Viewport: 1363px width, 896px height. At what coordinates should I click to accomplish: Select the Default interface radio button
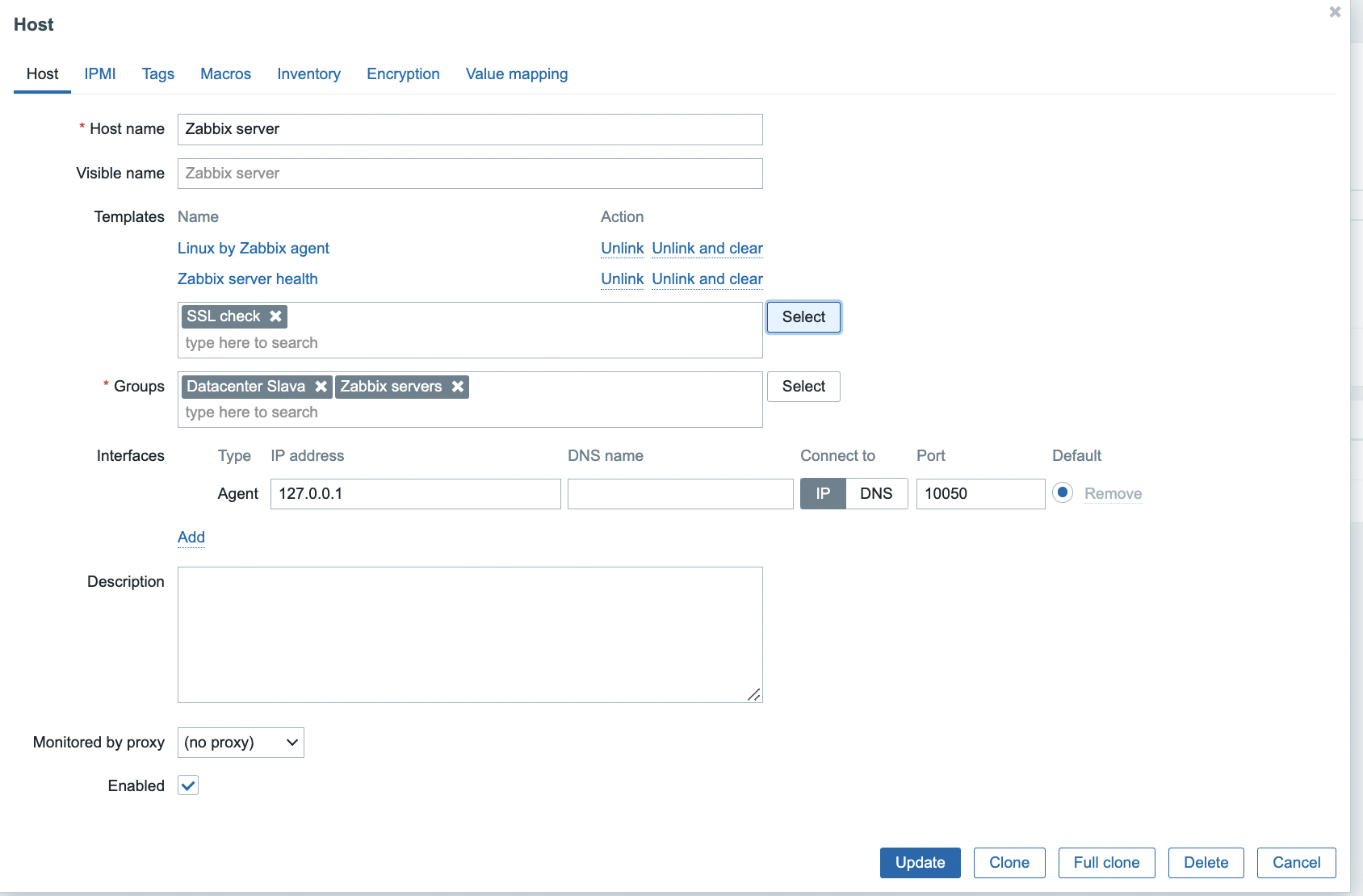[1063, 492]
